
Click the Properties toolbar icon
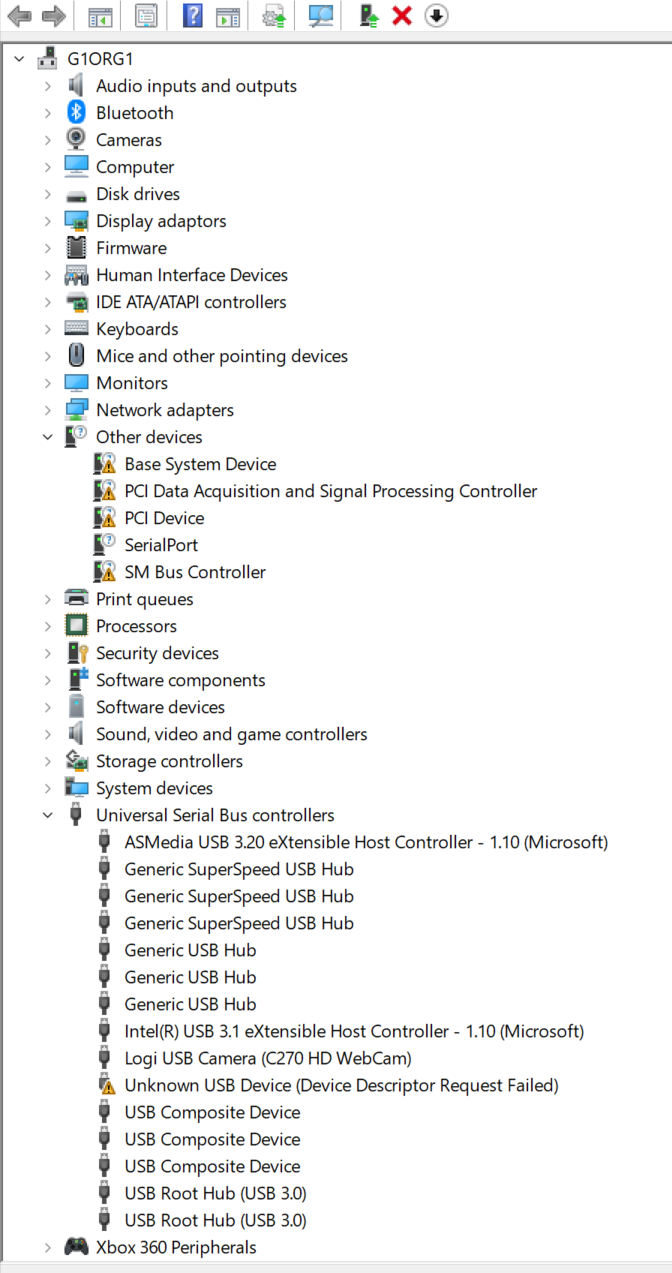coord(146,15)
